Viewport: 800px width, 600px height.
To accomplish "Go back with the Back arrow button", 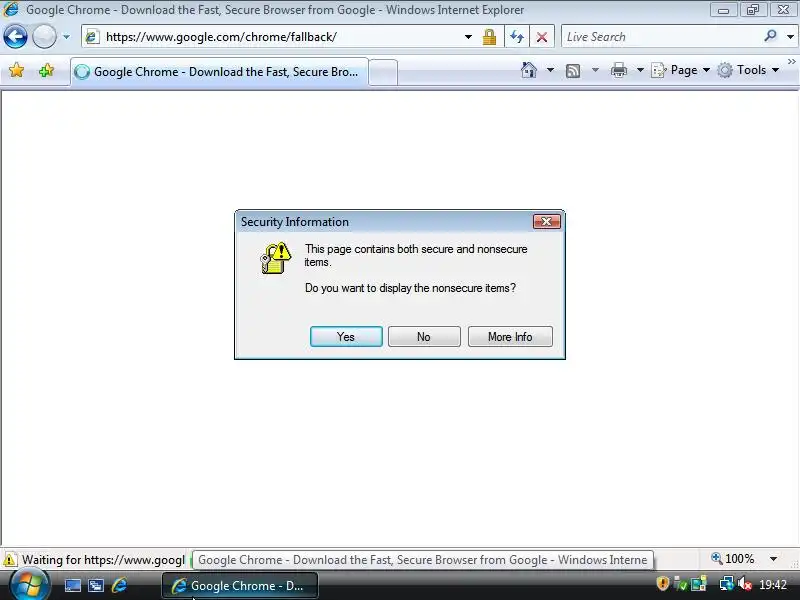I will coord(15,37).
